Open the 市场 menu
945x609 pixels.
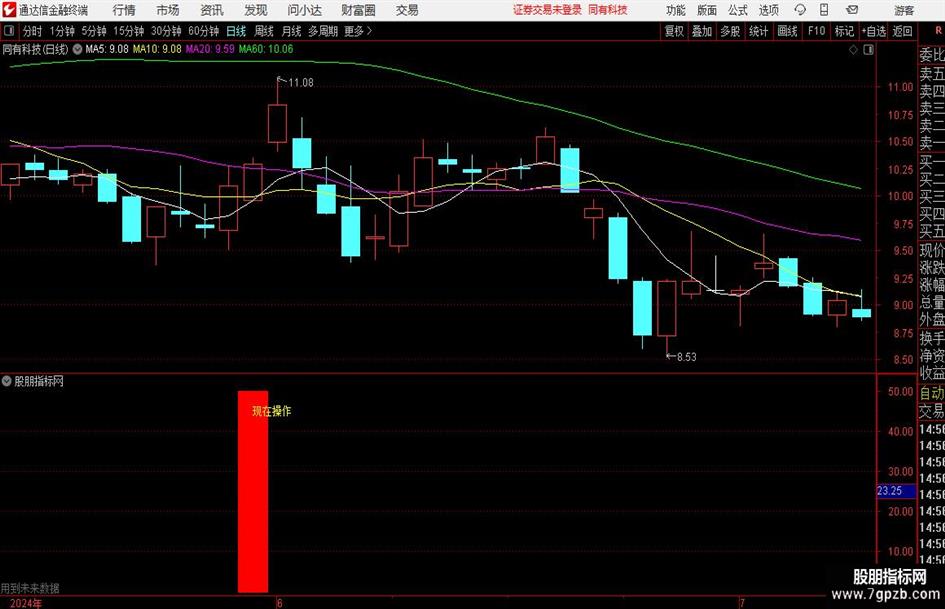(x=168, y=10)
